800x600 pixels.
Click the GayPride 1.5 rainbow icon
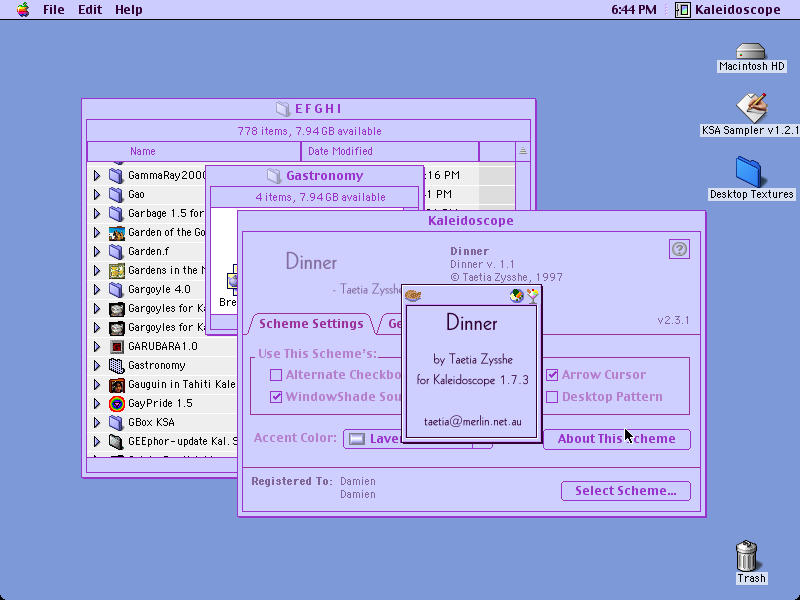[x=117, y=404]
